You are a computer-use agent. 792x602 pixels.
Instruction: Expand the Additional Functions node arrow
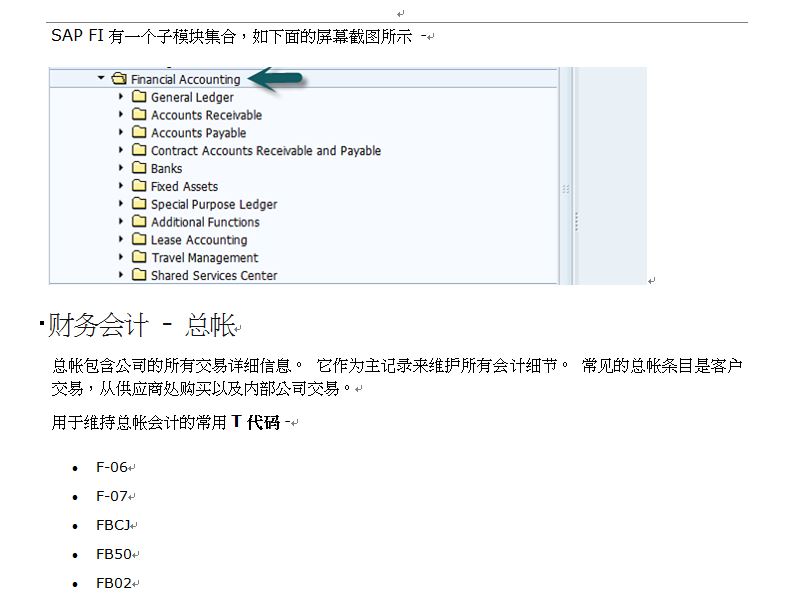(x=121, y=221)
